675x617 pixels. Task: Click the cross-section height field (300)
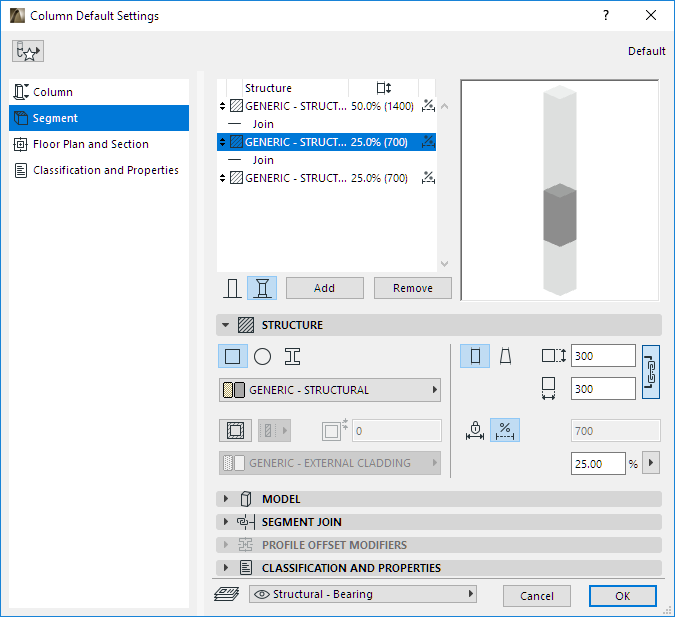(x=603, y=356)
